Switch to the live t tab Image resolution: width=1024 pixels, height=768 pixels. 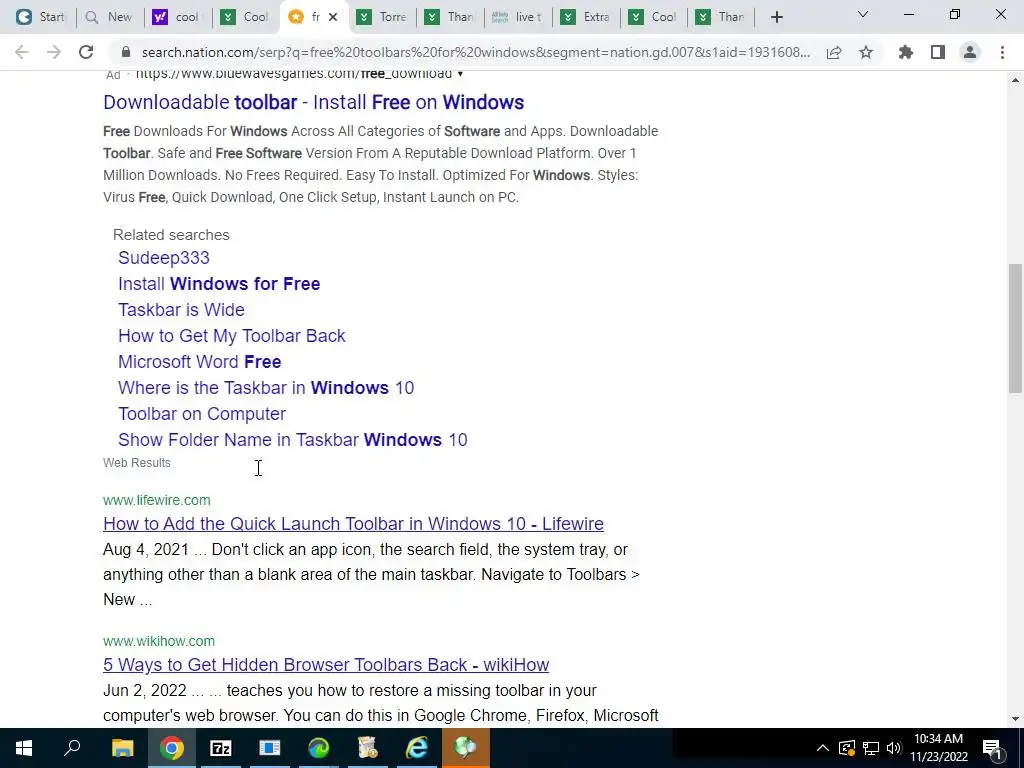[x=518, y=17]
